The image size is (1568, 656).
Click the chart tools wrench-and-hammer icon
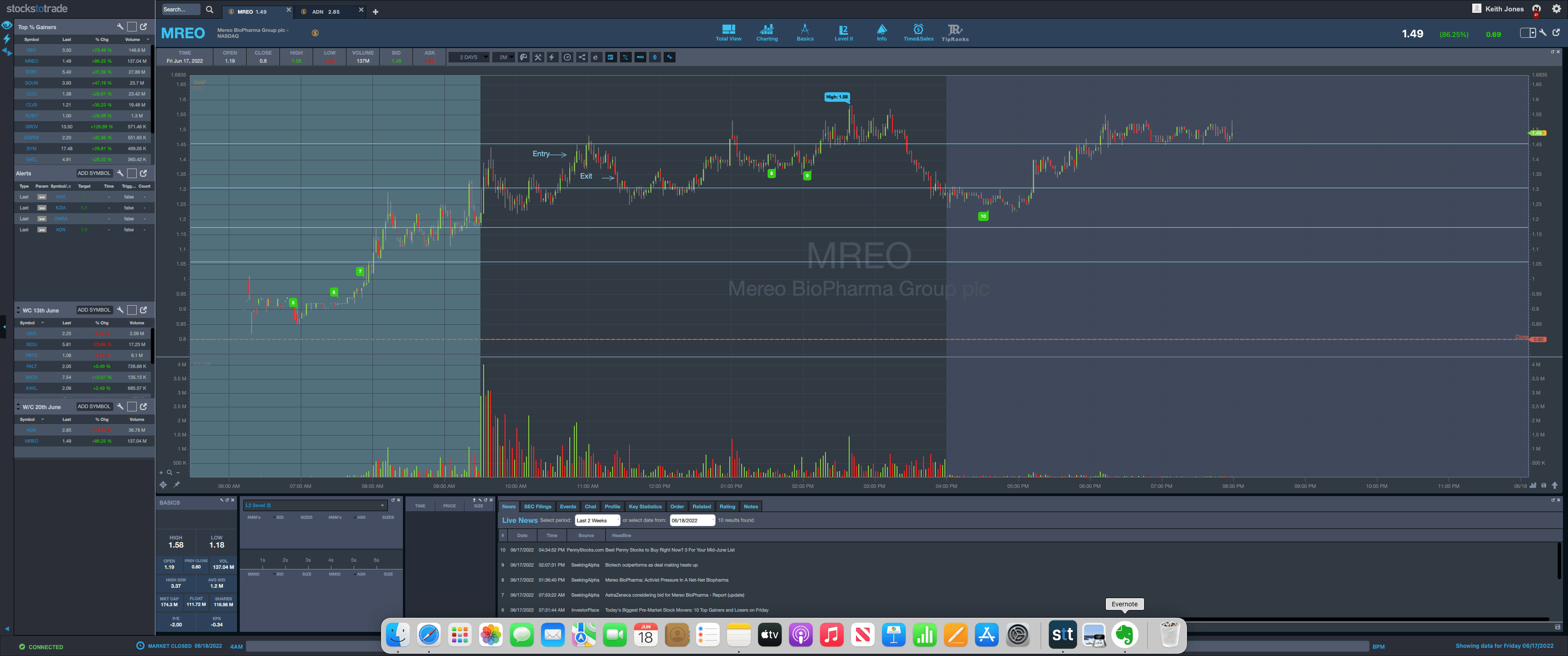(x=538, y=57)
